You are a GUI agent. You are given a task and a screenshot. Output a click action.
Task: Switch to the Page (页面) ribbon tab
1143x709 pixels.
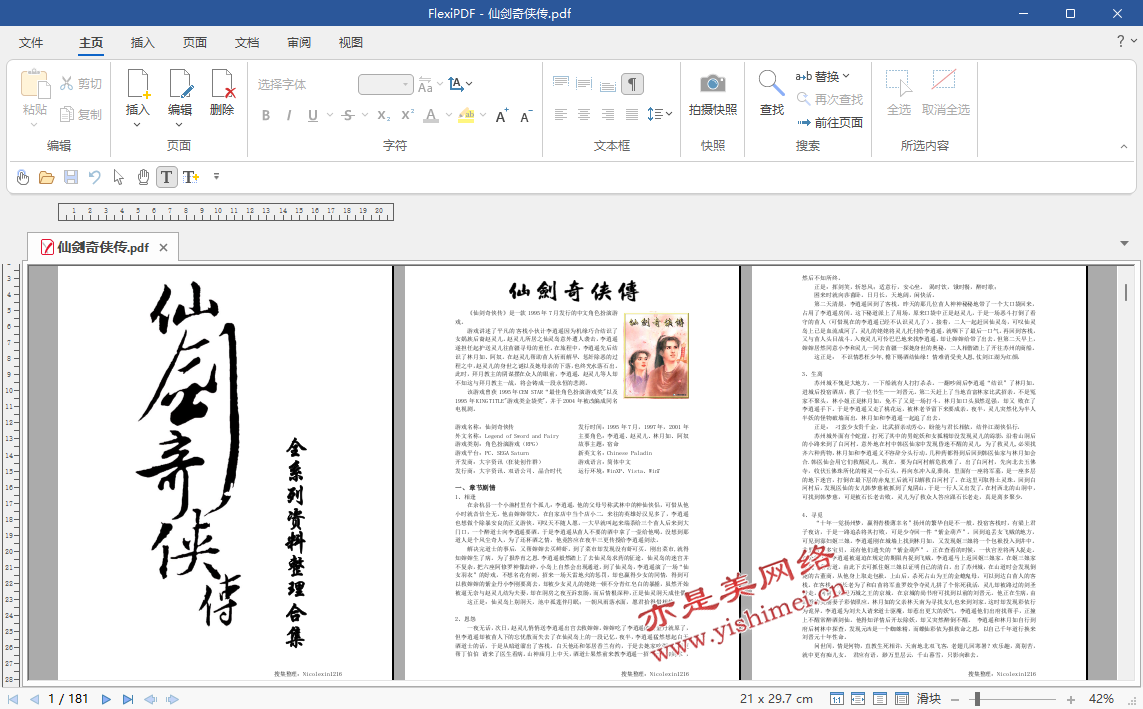(195, 42)
